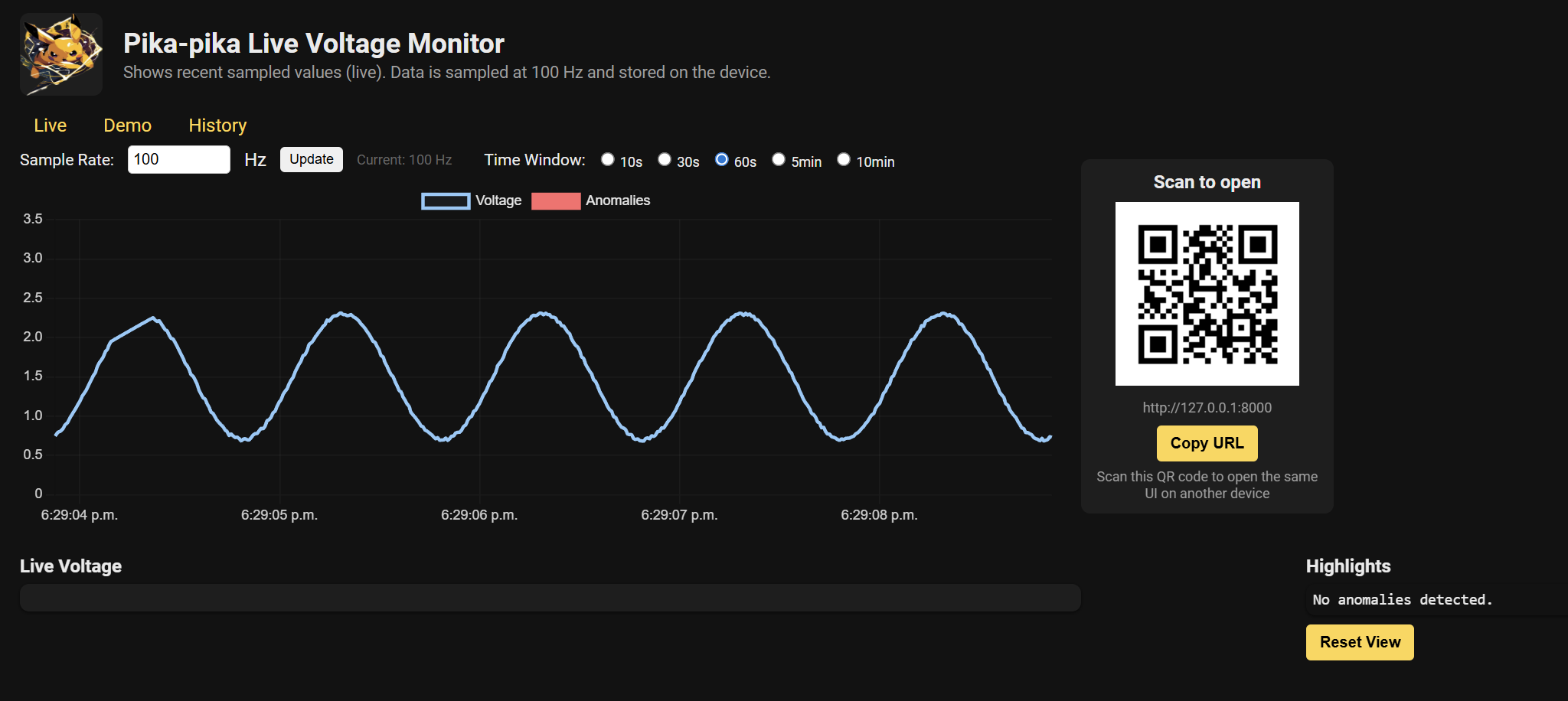
Task: Click the No anomalies detected box
Action: [x=1403, y=600]
